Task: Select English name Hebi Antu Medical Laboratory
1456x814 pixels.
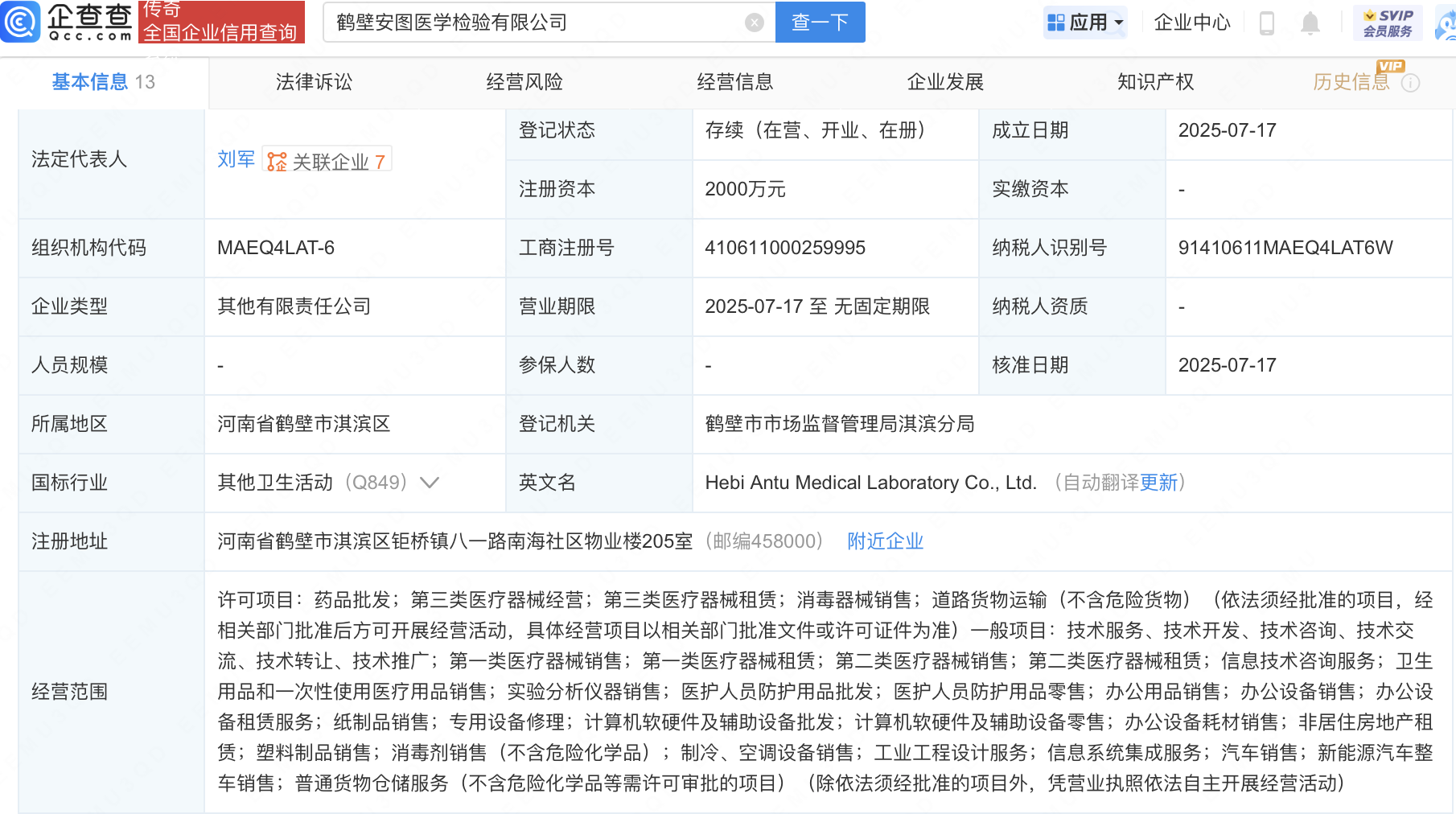Action: 870,483
